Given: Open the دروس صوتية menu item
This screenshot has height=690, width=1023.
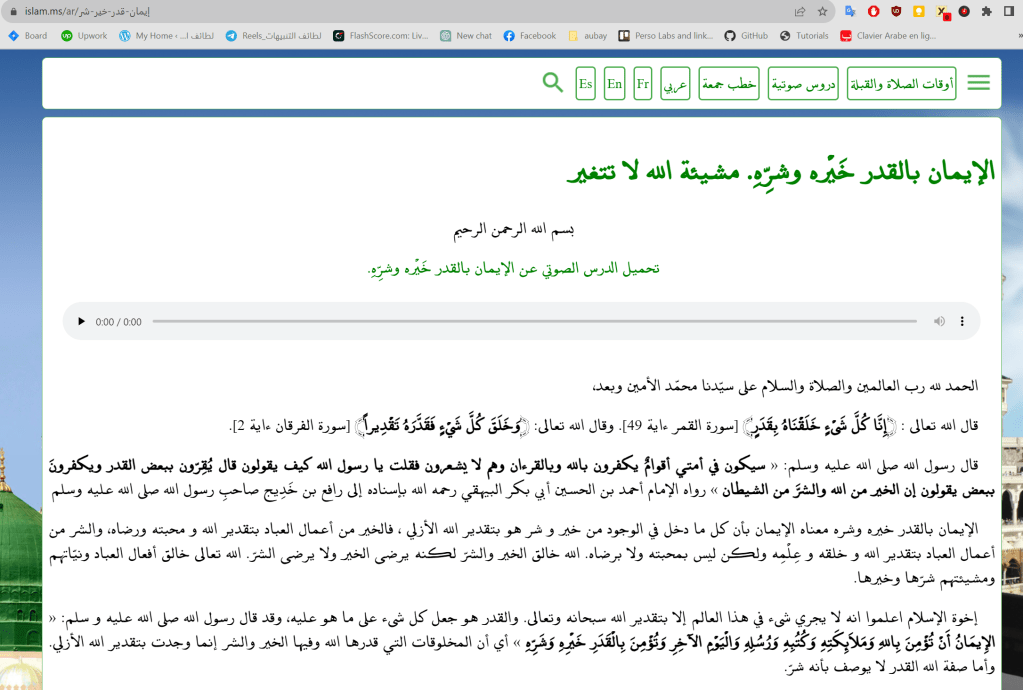Looking at the screenshot, I should (x=803, y=84).
